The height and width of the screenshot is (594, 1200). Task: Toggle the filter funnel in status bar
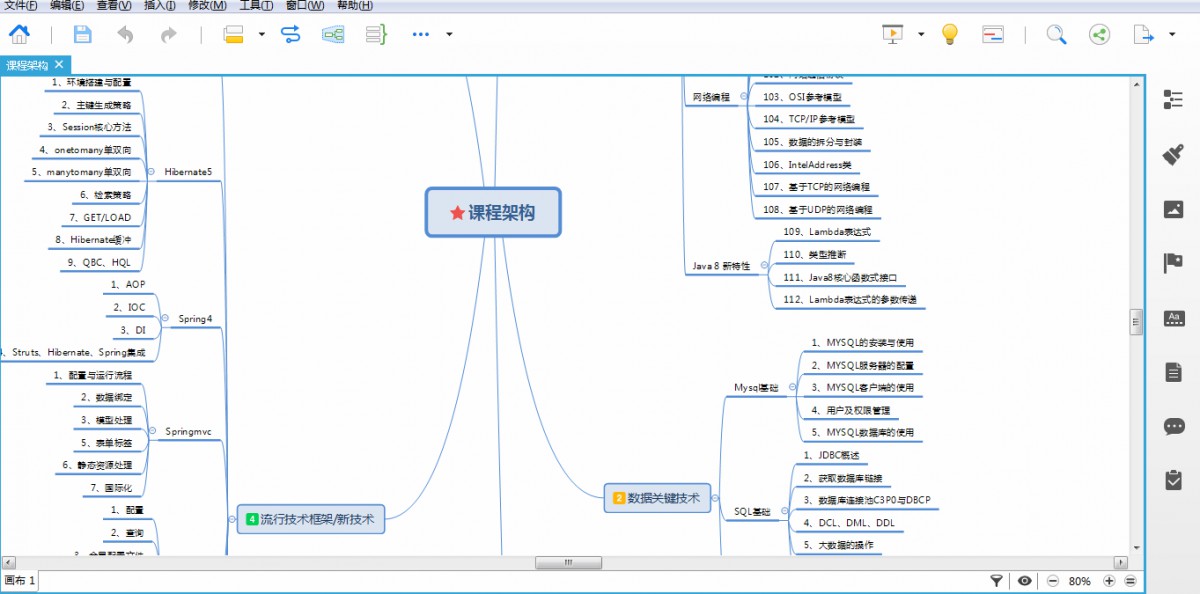[996, 580]
